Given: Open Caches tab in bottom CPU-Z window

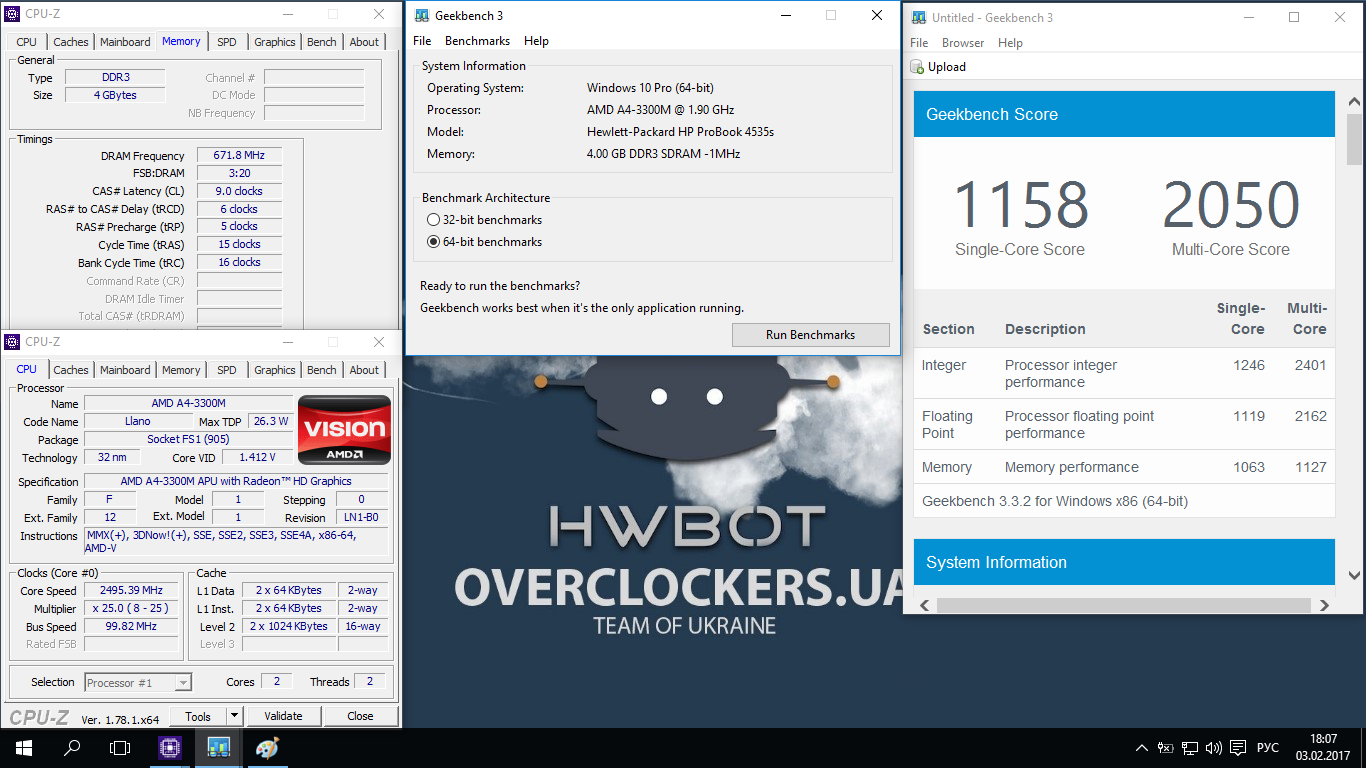Looking at the screenshot, I should (x=71, y=370).
